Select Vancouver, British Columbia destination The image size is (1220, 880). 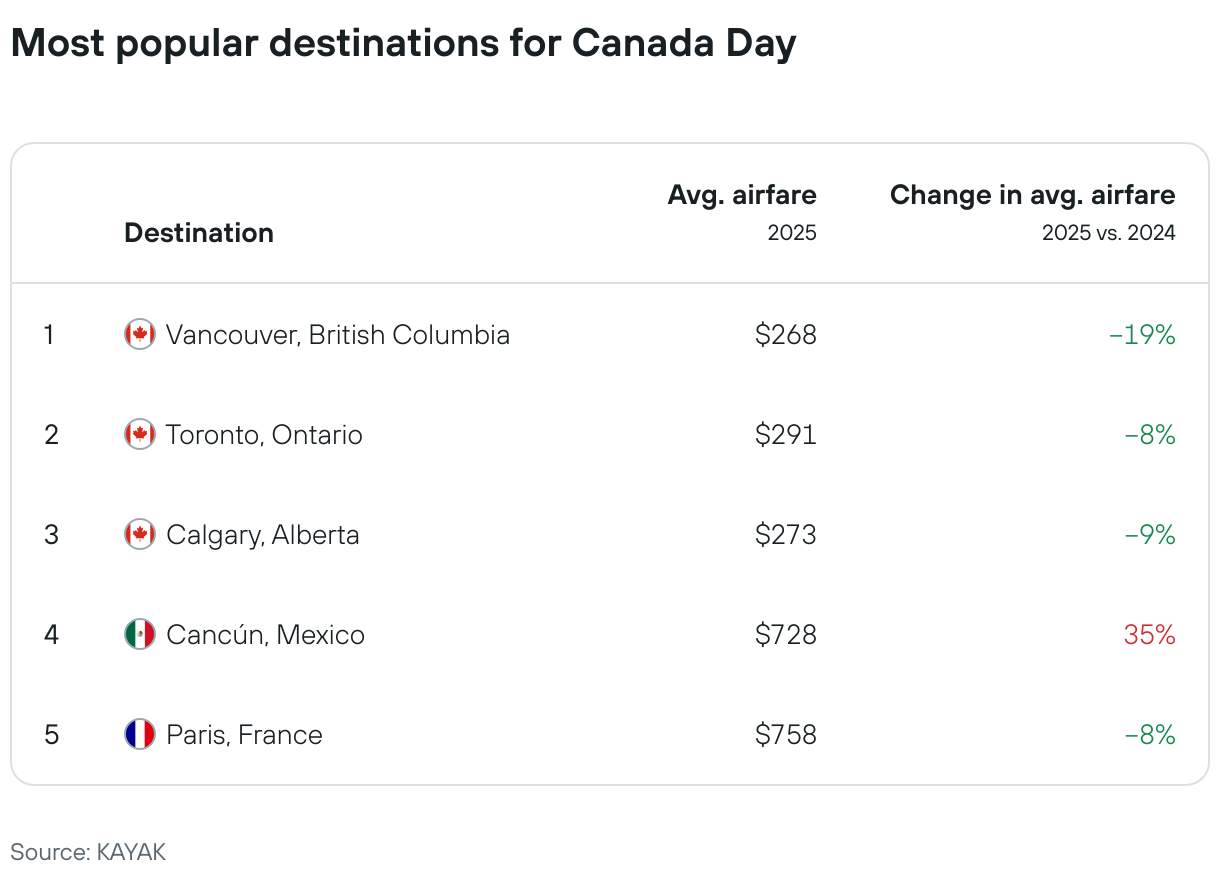pos(338,334)
